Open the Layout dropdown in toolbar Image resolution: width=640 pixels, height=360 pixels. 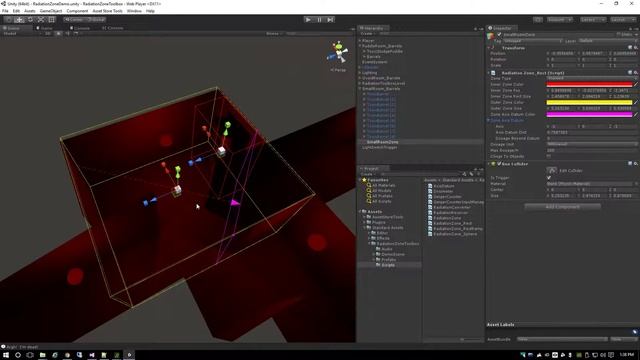pos(623,20)
